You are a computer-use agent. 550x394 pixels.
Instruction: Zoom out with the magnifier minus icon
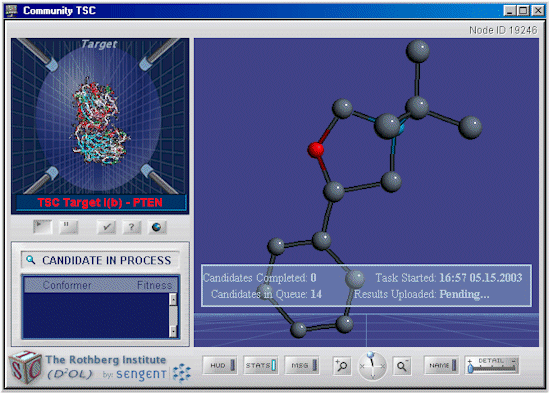point(402,366)
